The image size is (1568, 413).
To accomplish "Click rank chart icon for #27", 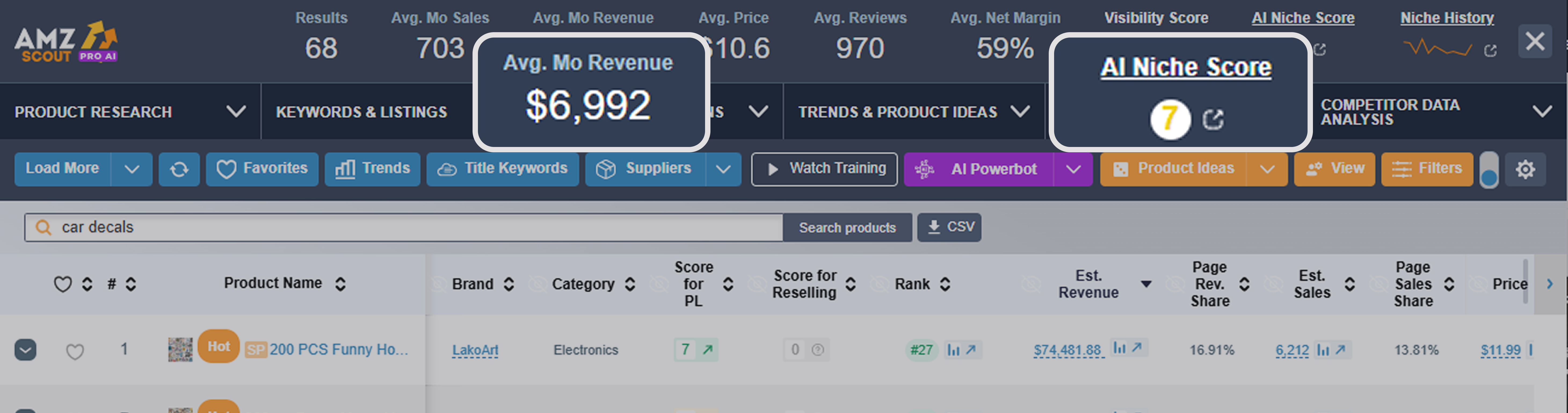I will click(954, 350).
